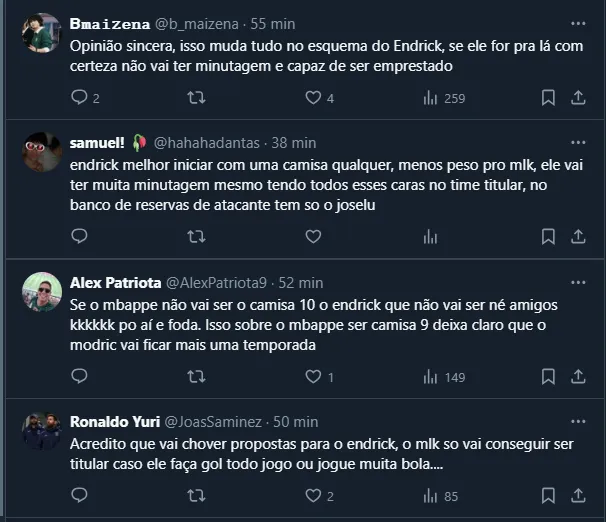Bookmark Bmaizena's tweet
The width and height of the screenshot is (606, 522).
point(548,98)
